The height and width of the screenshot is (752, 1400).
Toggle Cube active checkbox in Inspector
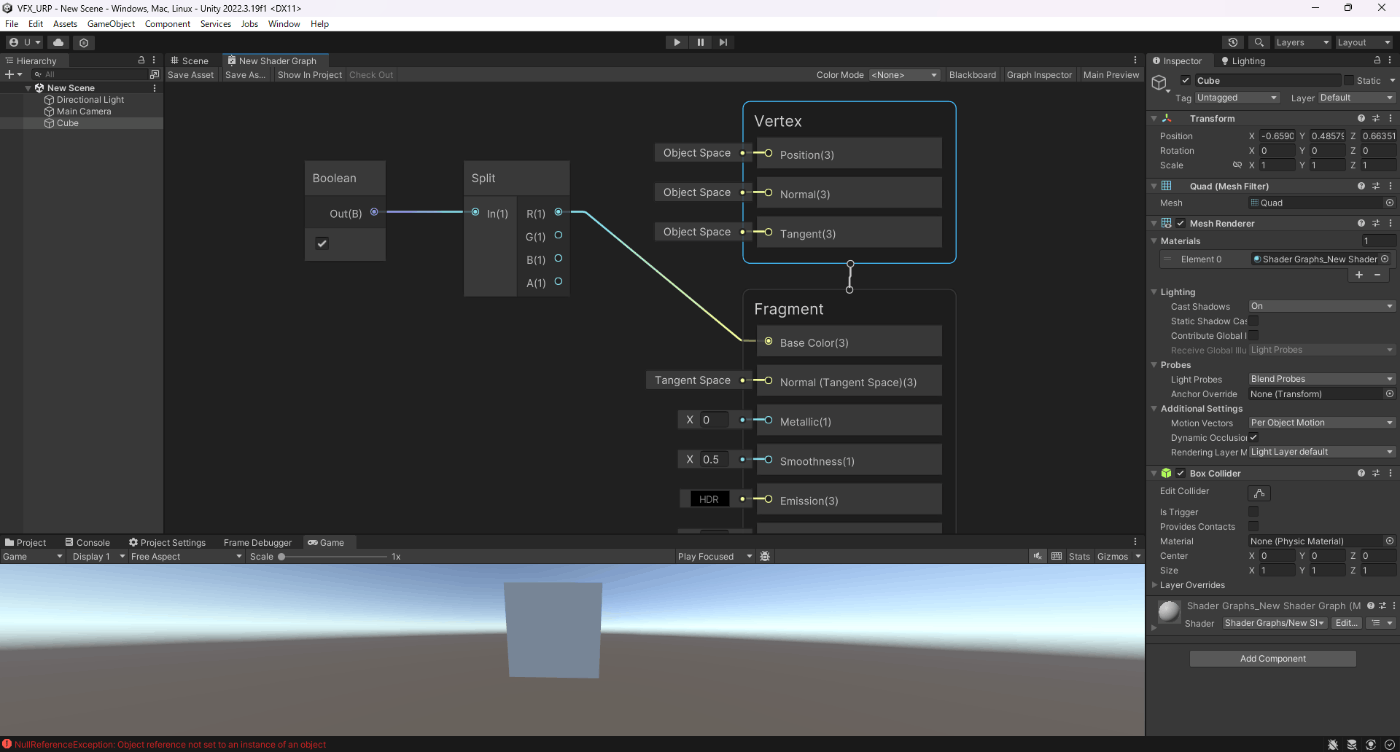pyautogui.click(x=1186, y=80)
